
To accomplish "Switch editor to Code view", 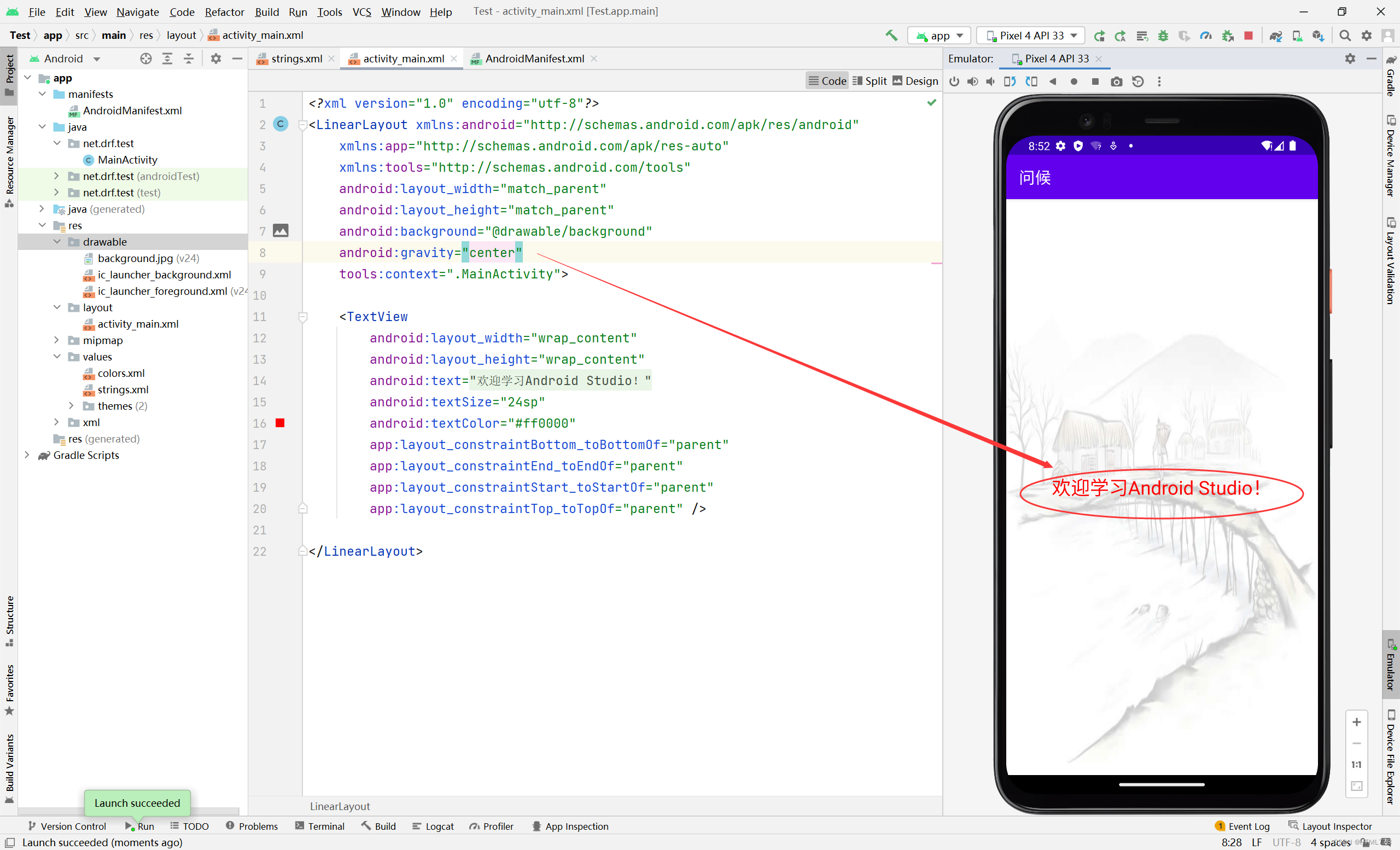I will pos(827,81).
